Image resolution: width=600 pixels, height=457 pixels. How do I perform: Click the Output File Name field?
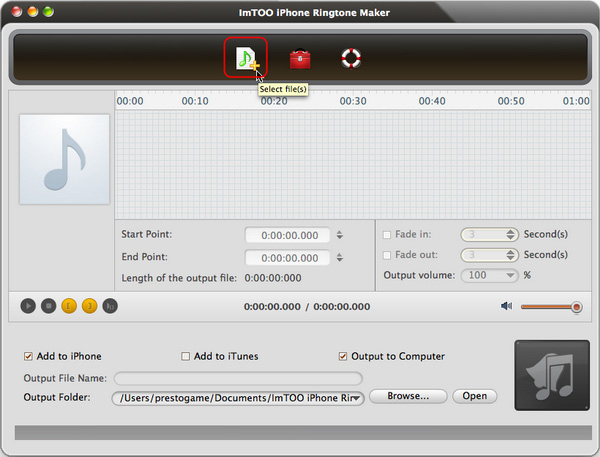(x=238, y=378)
